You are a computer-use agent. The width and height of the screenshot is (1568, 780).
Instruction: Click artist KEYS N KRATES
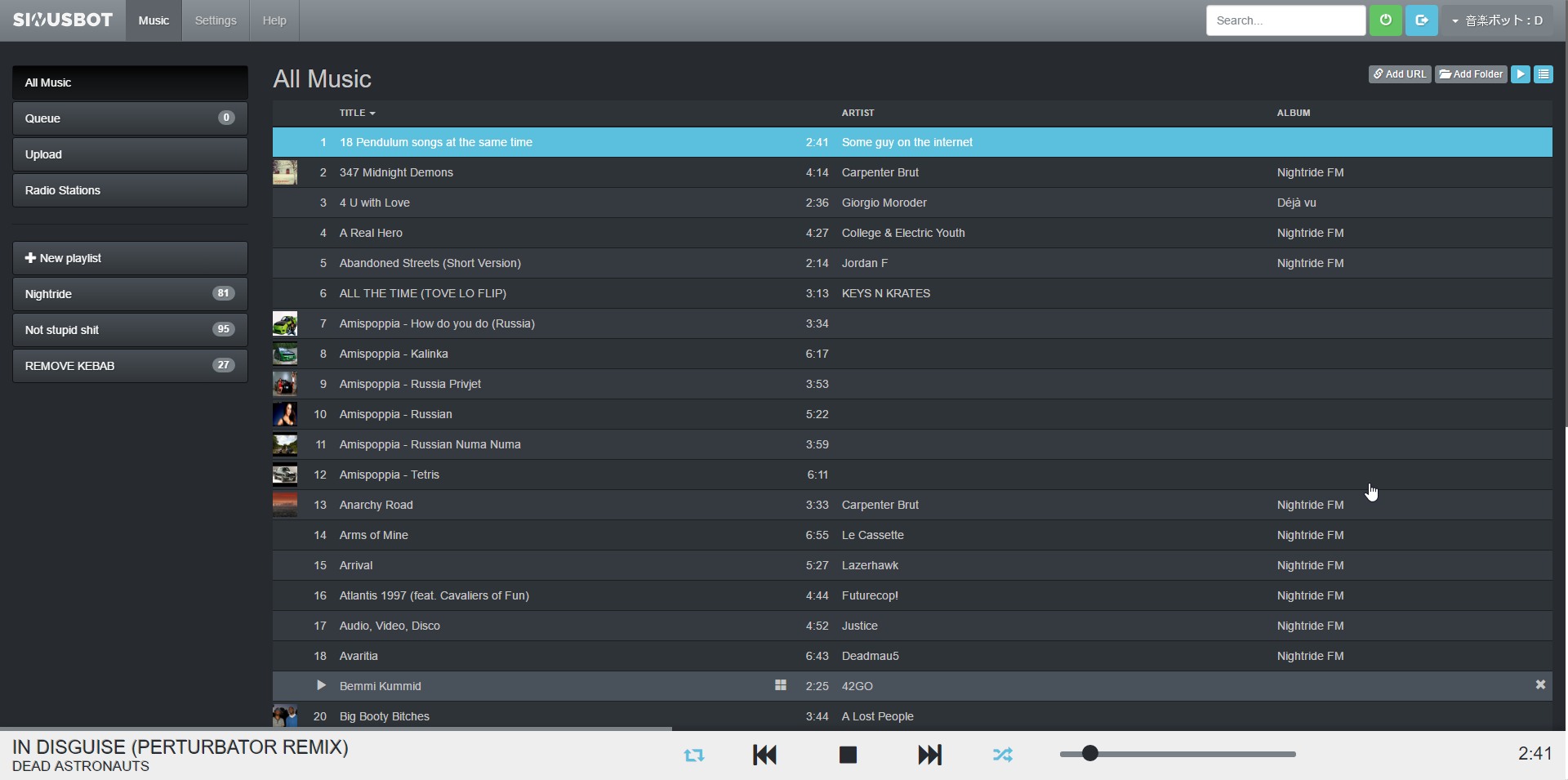(886, 293)
